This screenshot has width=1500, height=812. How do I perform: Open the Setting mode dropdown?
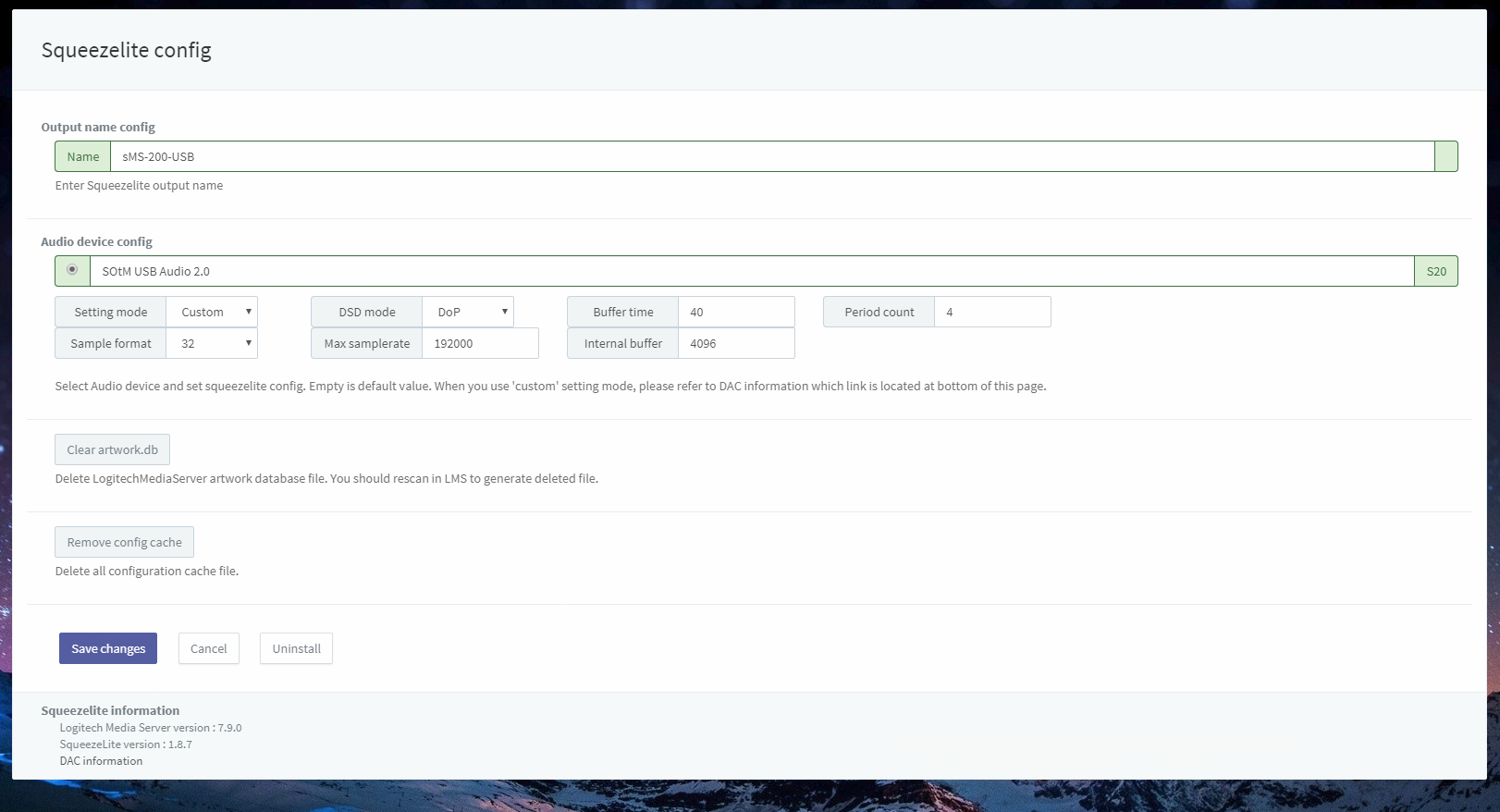click(x=212, y=313)
